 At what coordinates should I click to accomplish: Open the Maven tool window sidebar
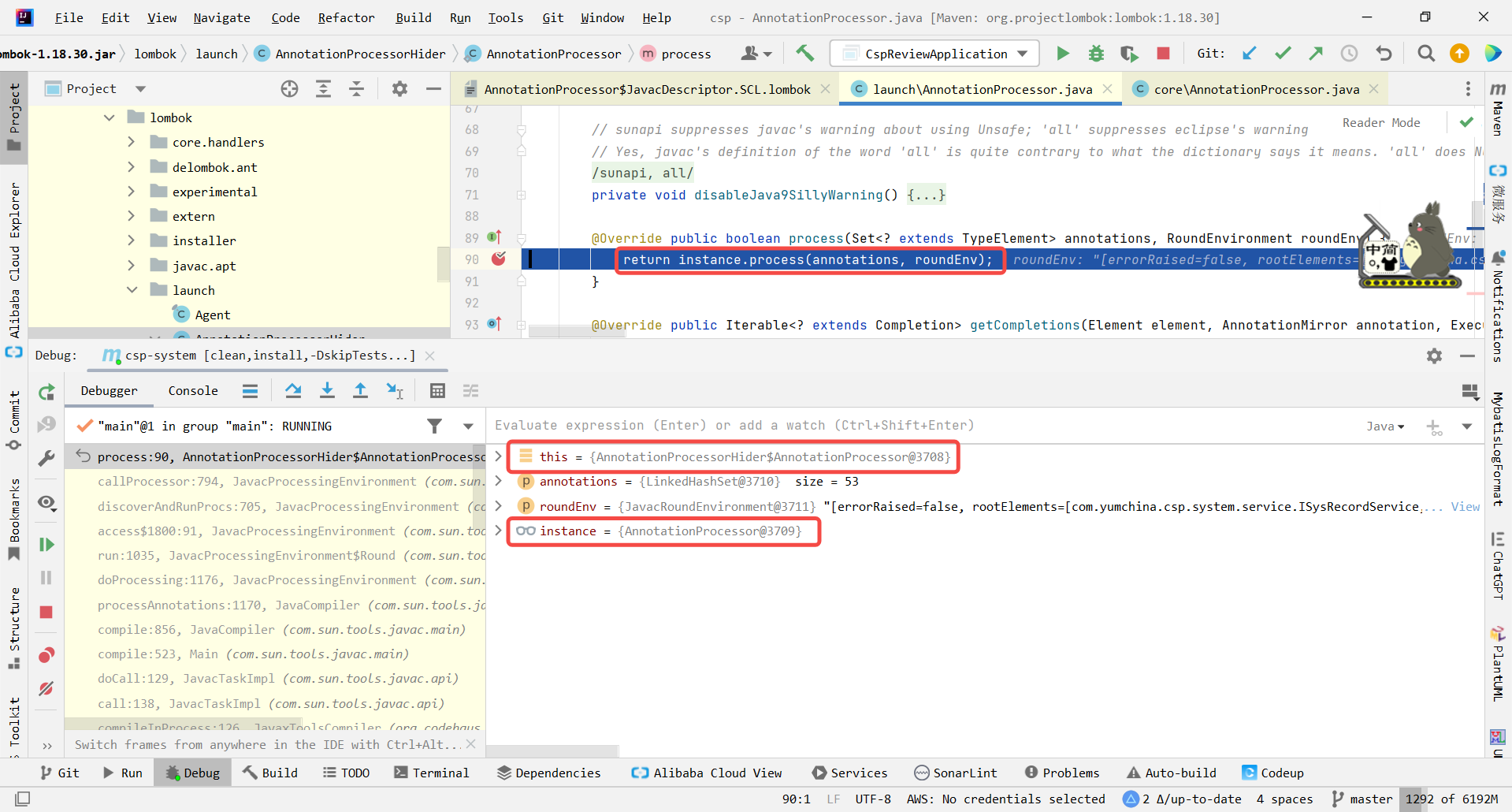pos(1498,109)
